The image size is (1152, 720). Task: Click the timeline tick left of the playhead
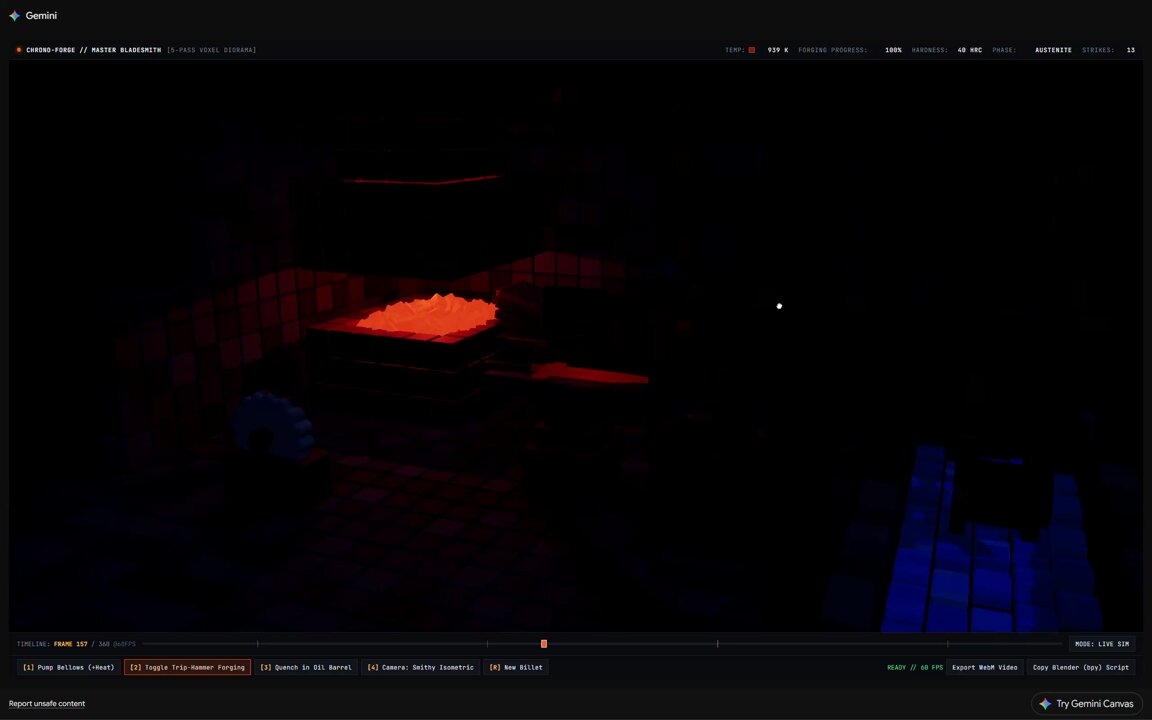pos(487,644)
